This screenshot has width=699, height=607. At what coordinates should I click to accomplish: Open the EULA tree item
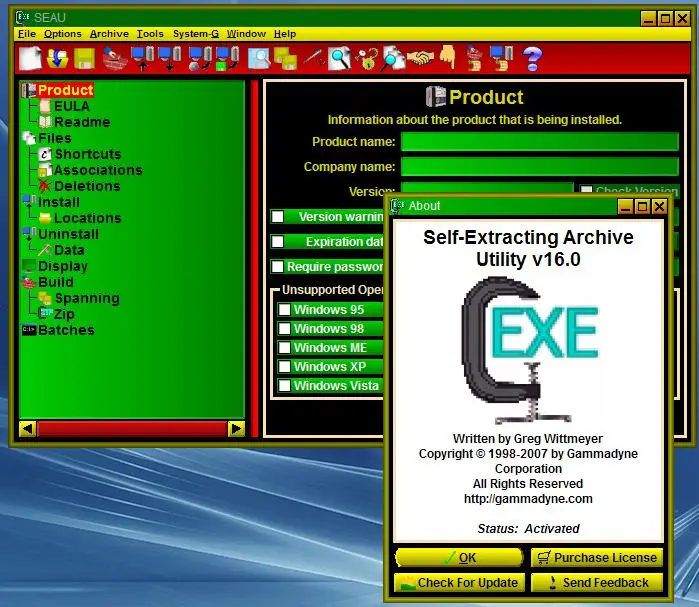click(72, 106)
